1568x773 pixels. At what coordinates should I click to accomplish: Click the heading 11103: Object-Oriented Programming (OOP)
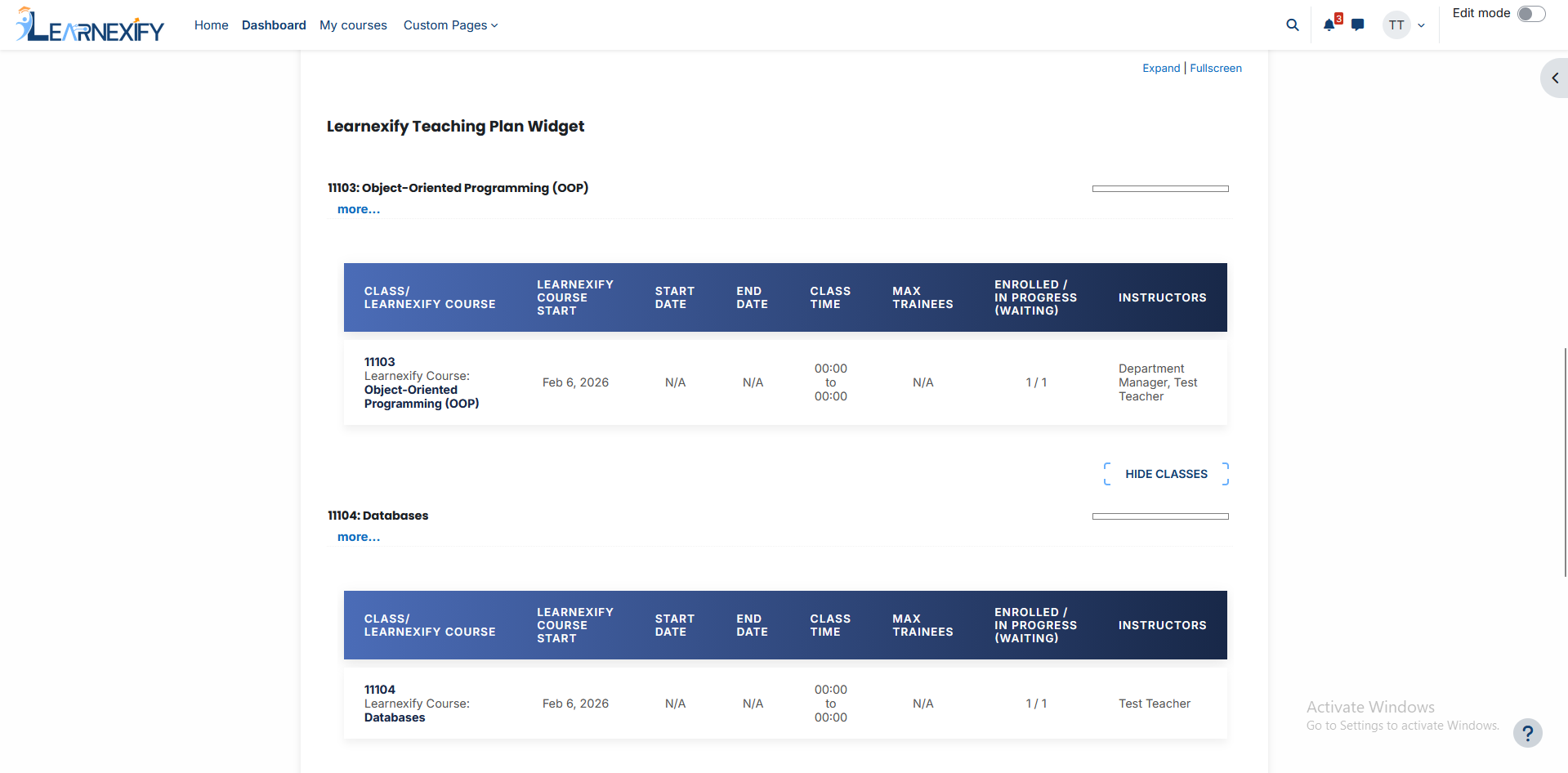458,188
